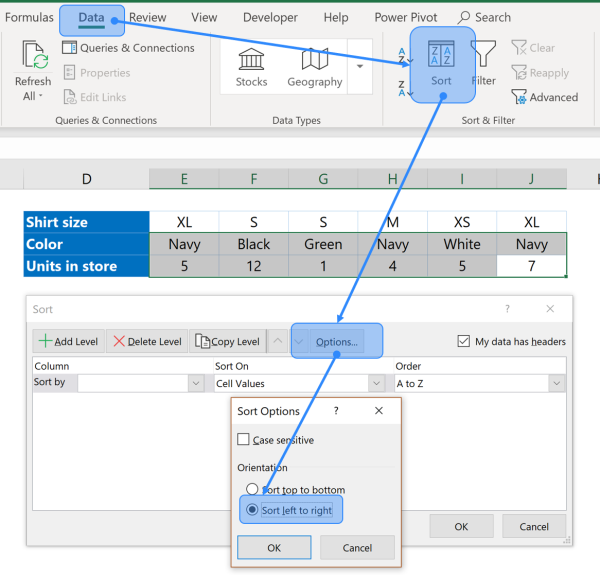This screenshot has height=579, width=600.
Task: Click the Filter funnel icon
Action: 484,62
